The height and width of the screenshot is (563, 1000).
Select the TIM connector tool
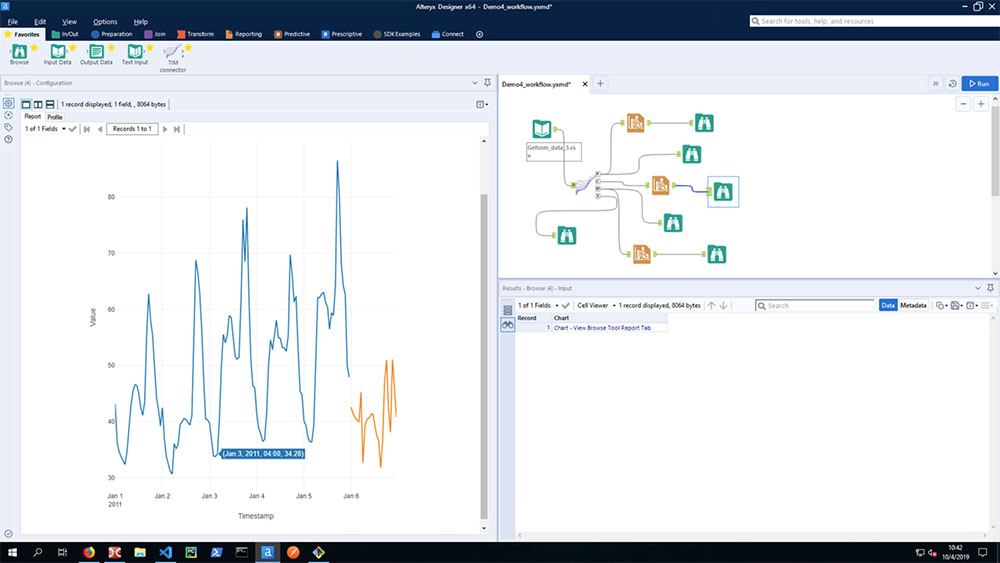[x=173, y=58]
